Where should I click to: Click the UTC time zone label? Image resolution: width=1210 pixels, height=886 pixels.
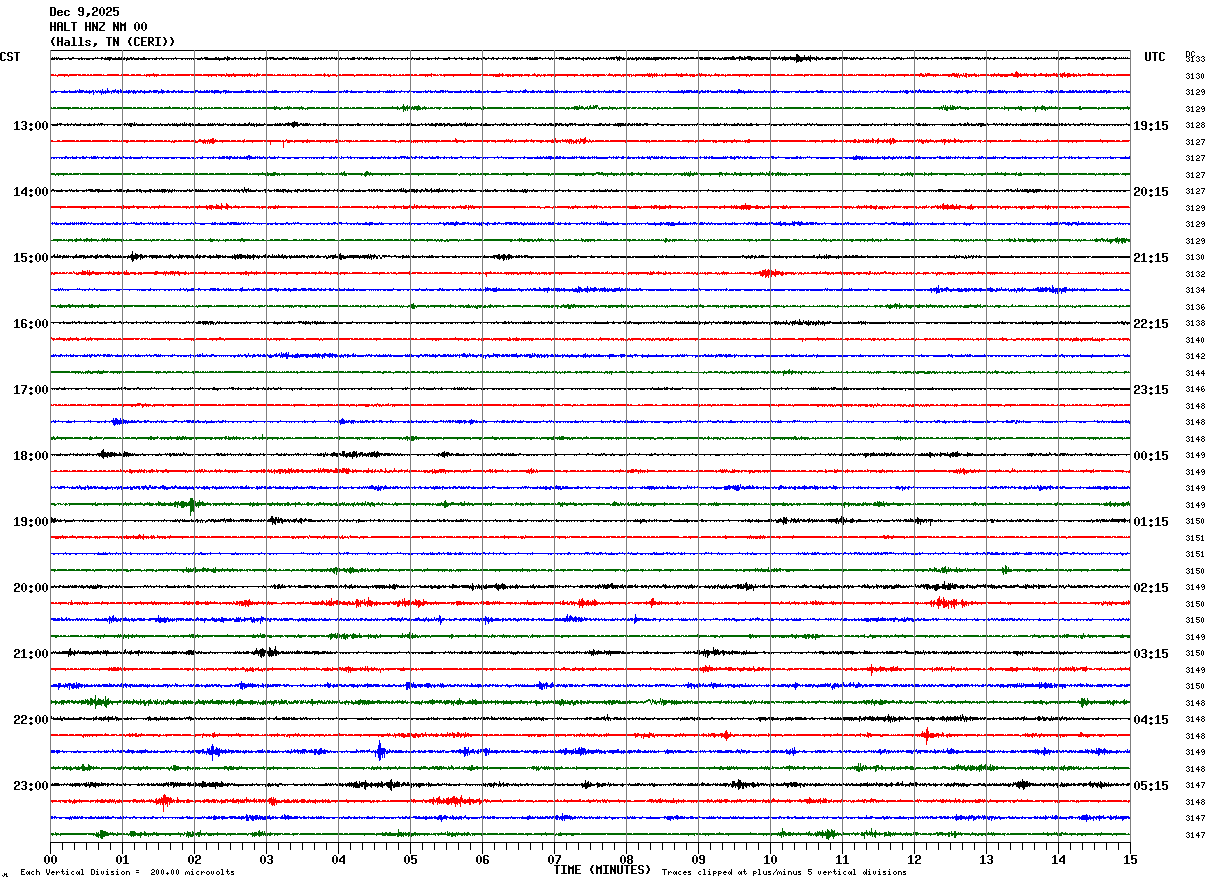(x=1155, y=57)
